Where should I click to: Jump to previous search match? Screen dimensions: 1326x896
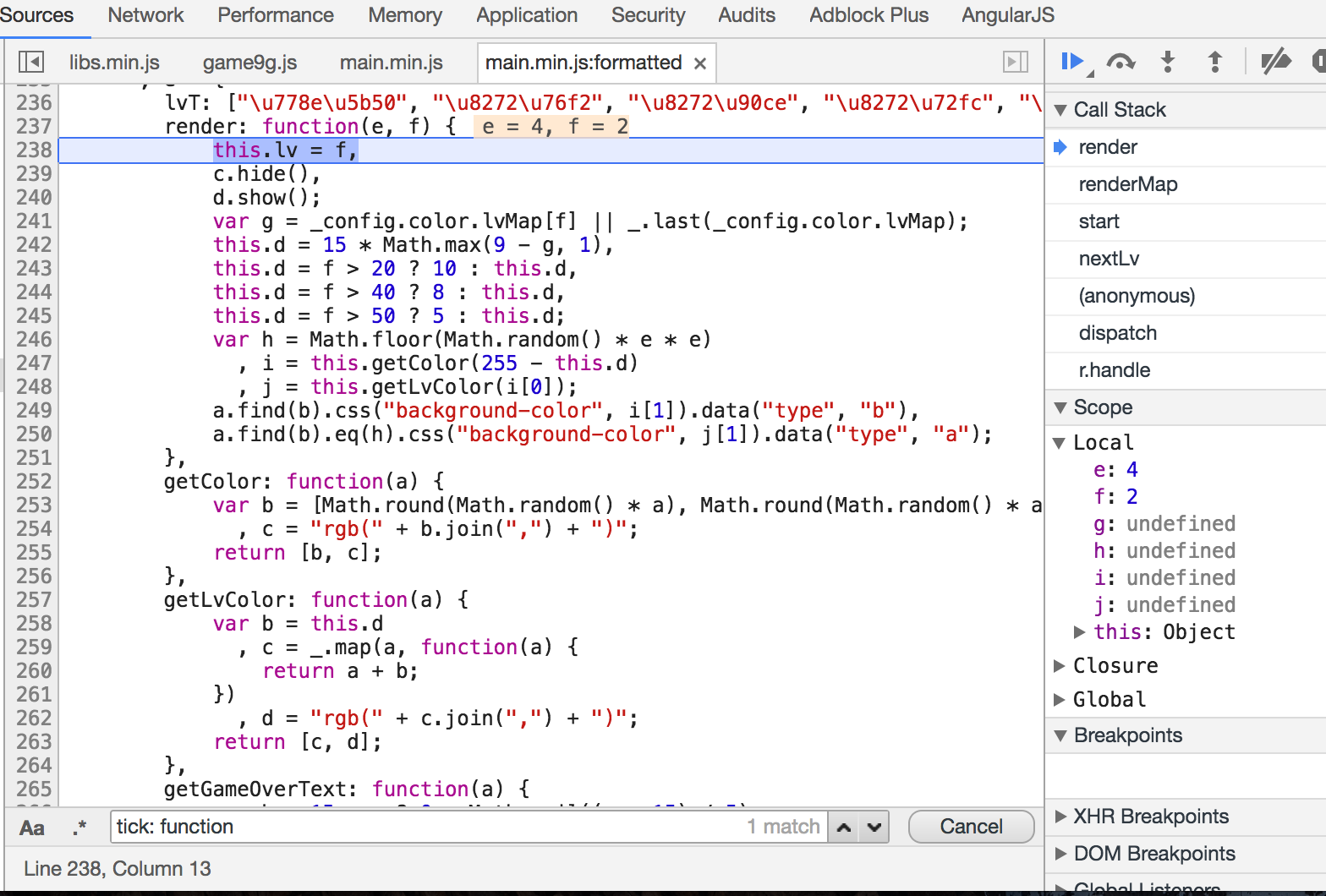(x=844, y=827)
